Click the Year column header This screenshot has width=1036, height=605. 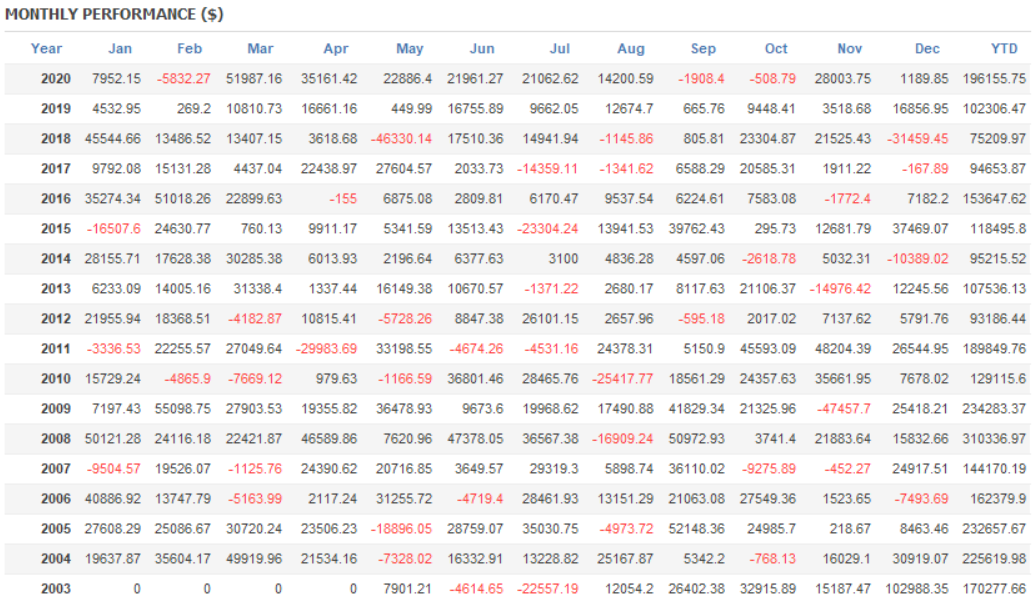(x=46, y=48)
